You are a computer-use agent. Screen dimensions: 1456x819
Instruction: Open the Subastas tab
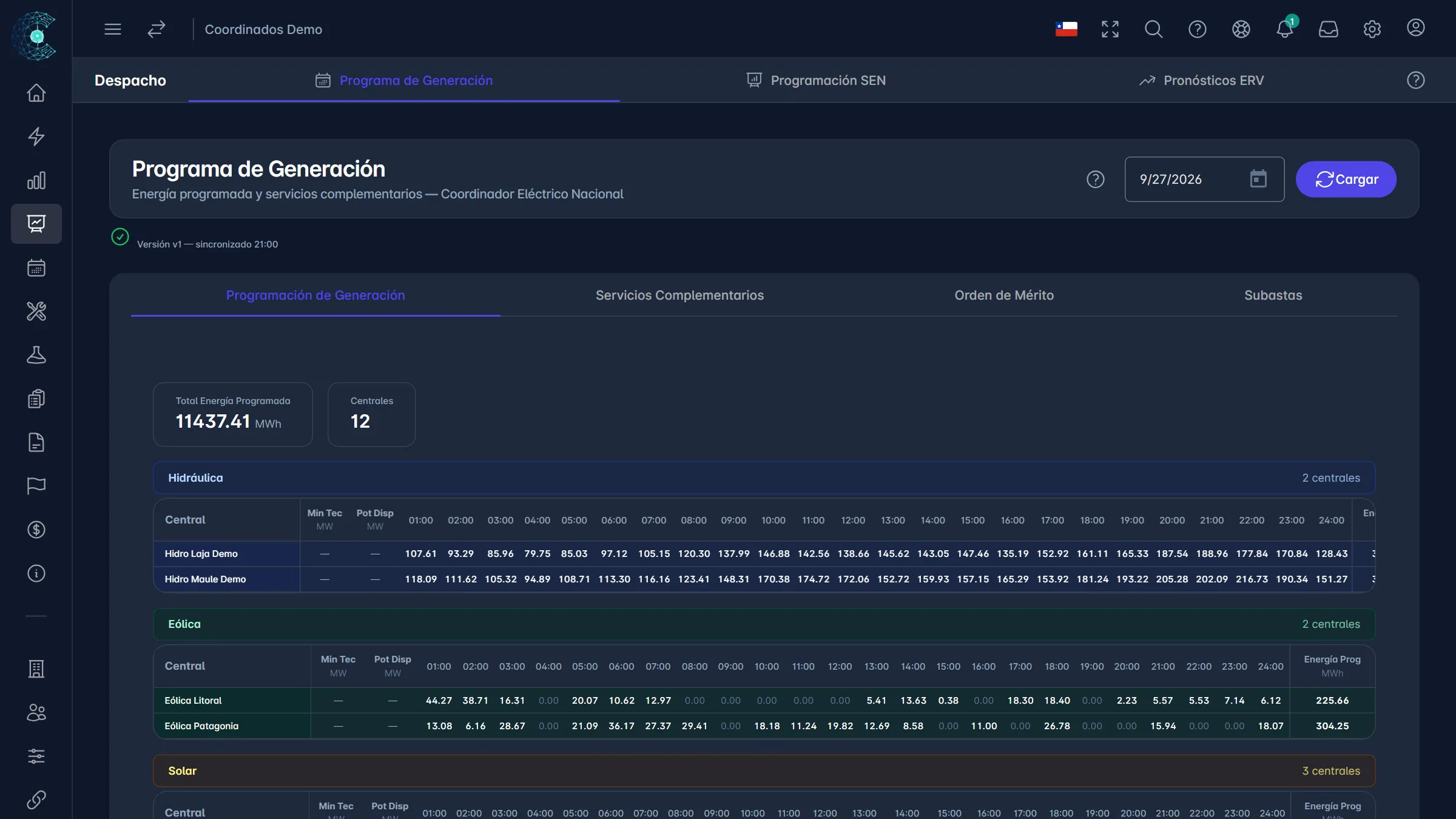click(1273, 295)
